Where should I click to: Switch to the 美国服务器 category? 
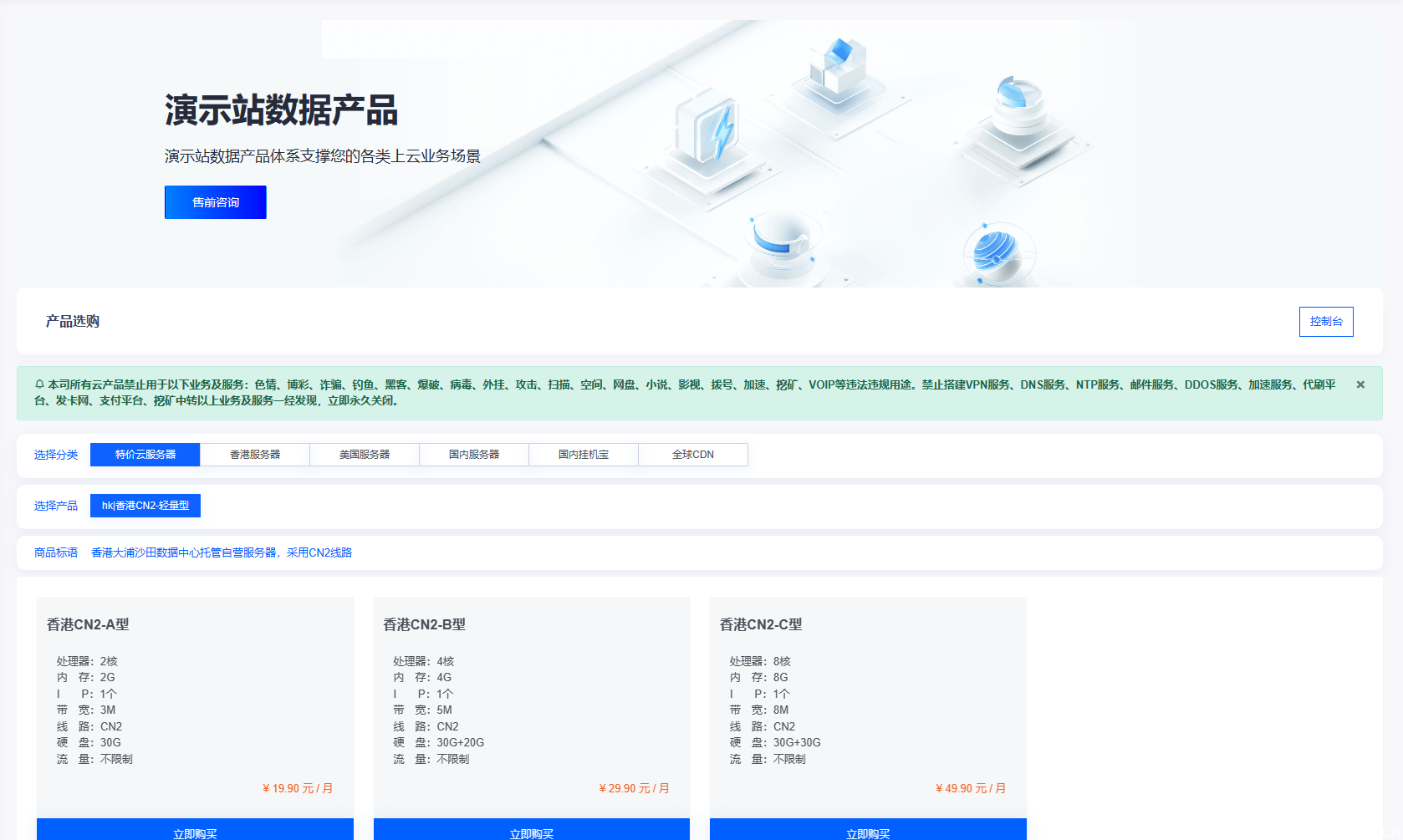pyautogui.click(x=365, y=455)
